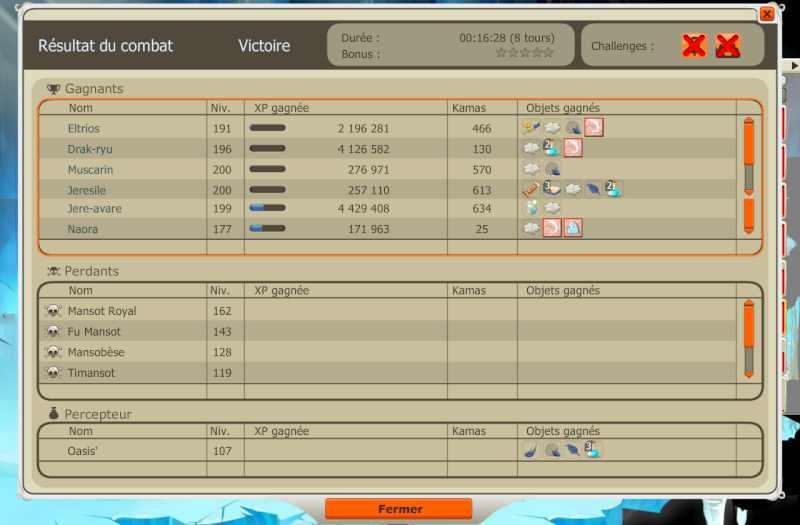Click the Perdants list scrollbar thumb

[x=749, y=327]
